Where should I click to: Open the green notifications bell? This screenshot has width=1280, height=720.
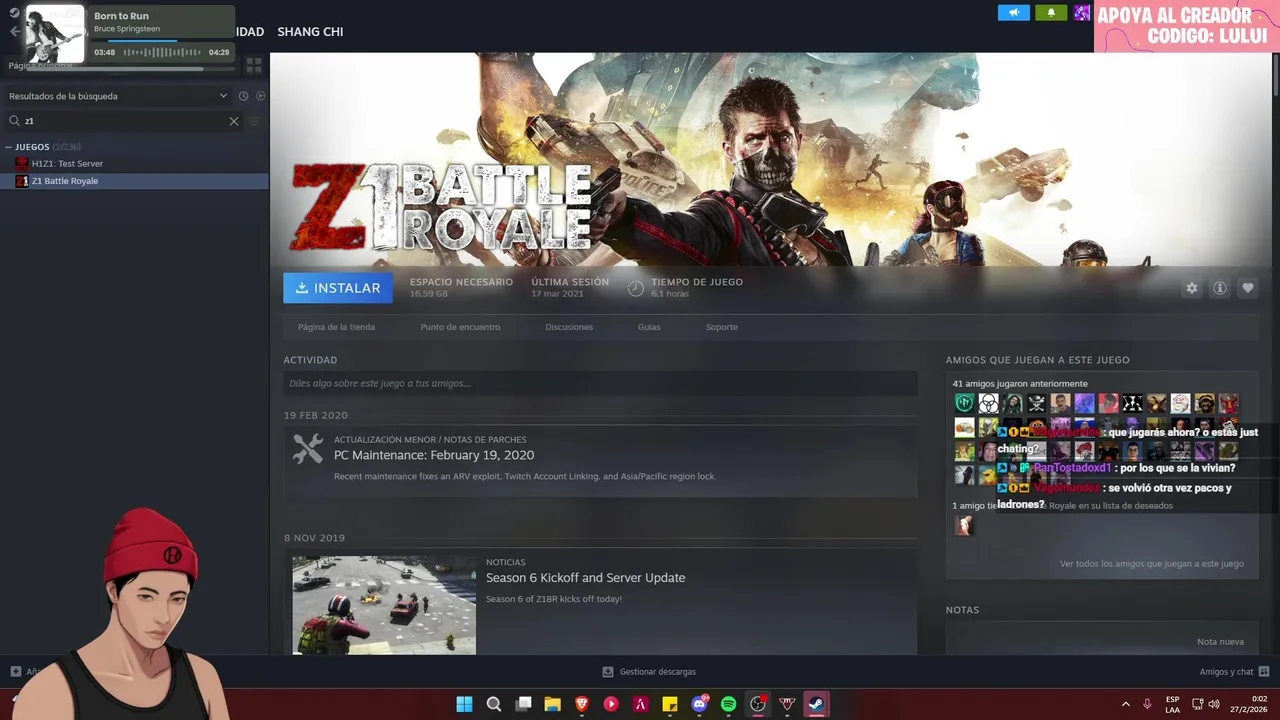(x=1051, y=13)
